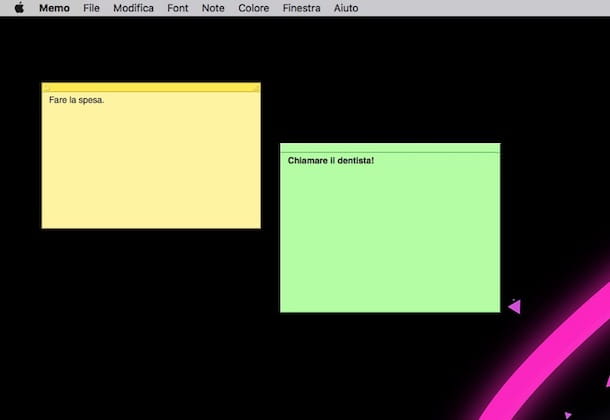
Task: Open the Modifica menu
Action: 133,8
